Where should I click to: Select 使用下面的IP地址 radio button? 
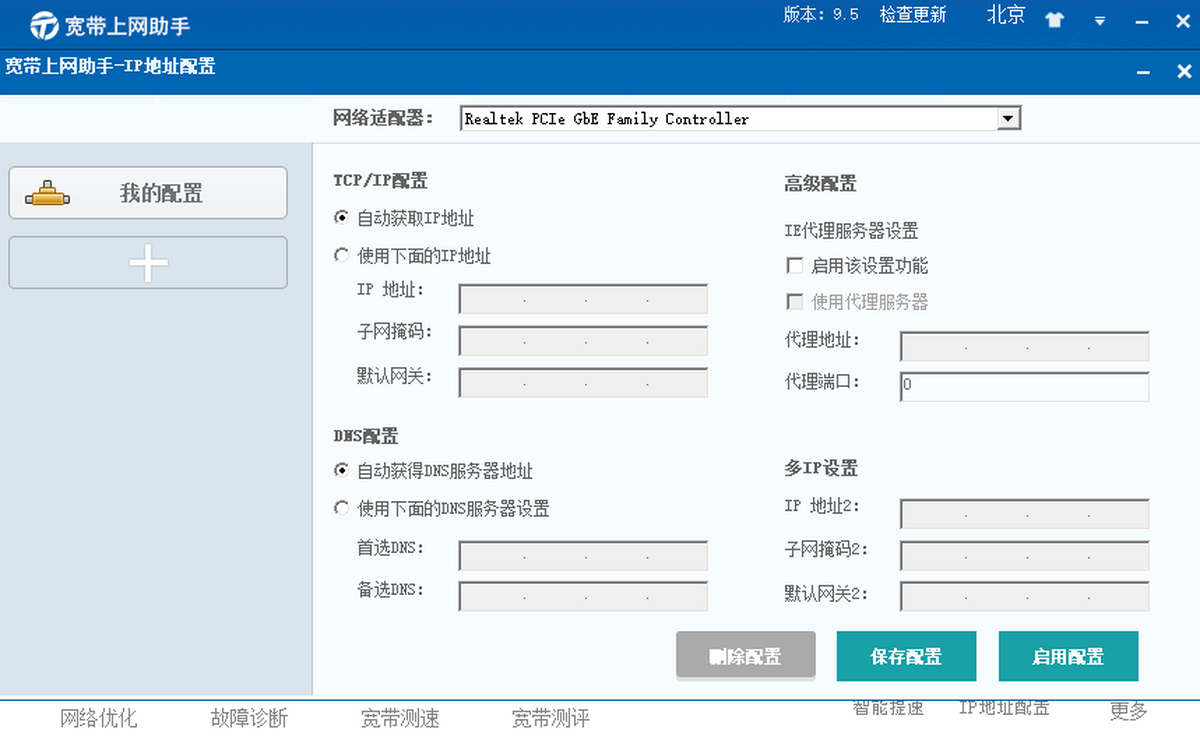pyautogui.click(x=341, y=256)
